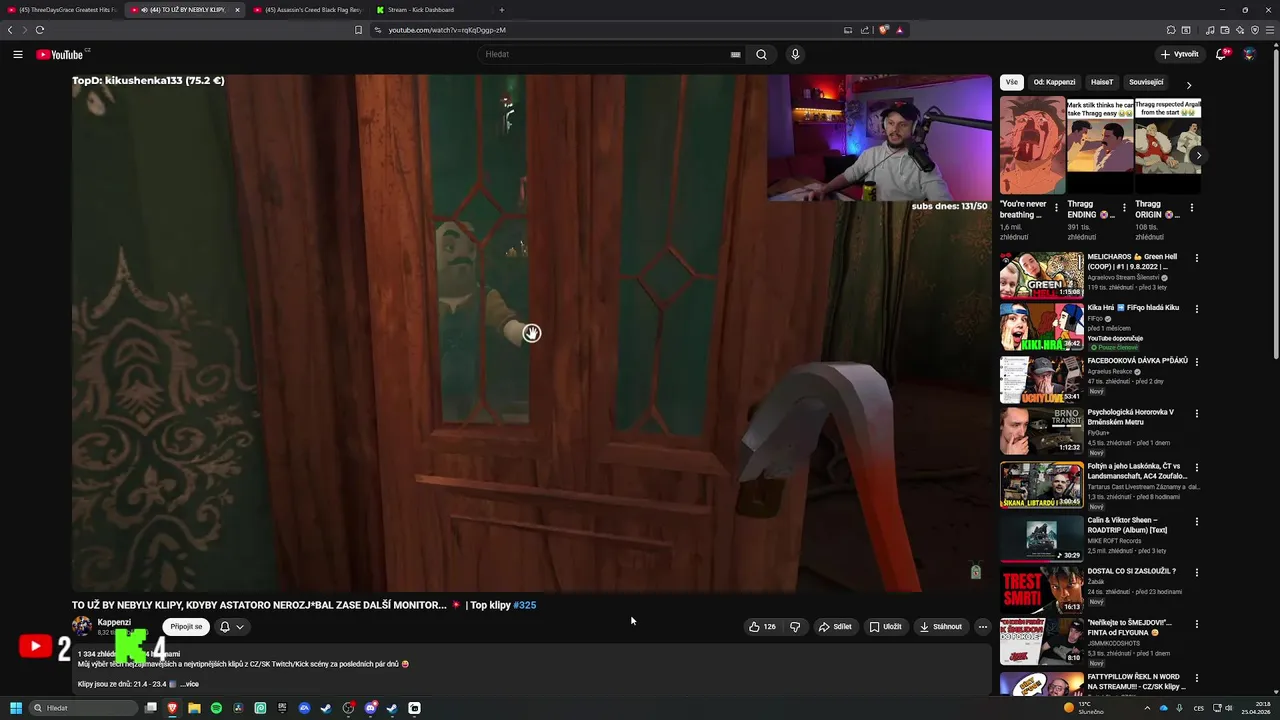Open the channel notification bell dropdown
The height and width of the screenshot is (720, 1280).
(231, 627)
